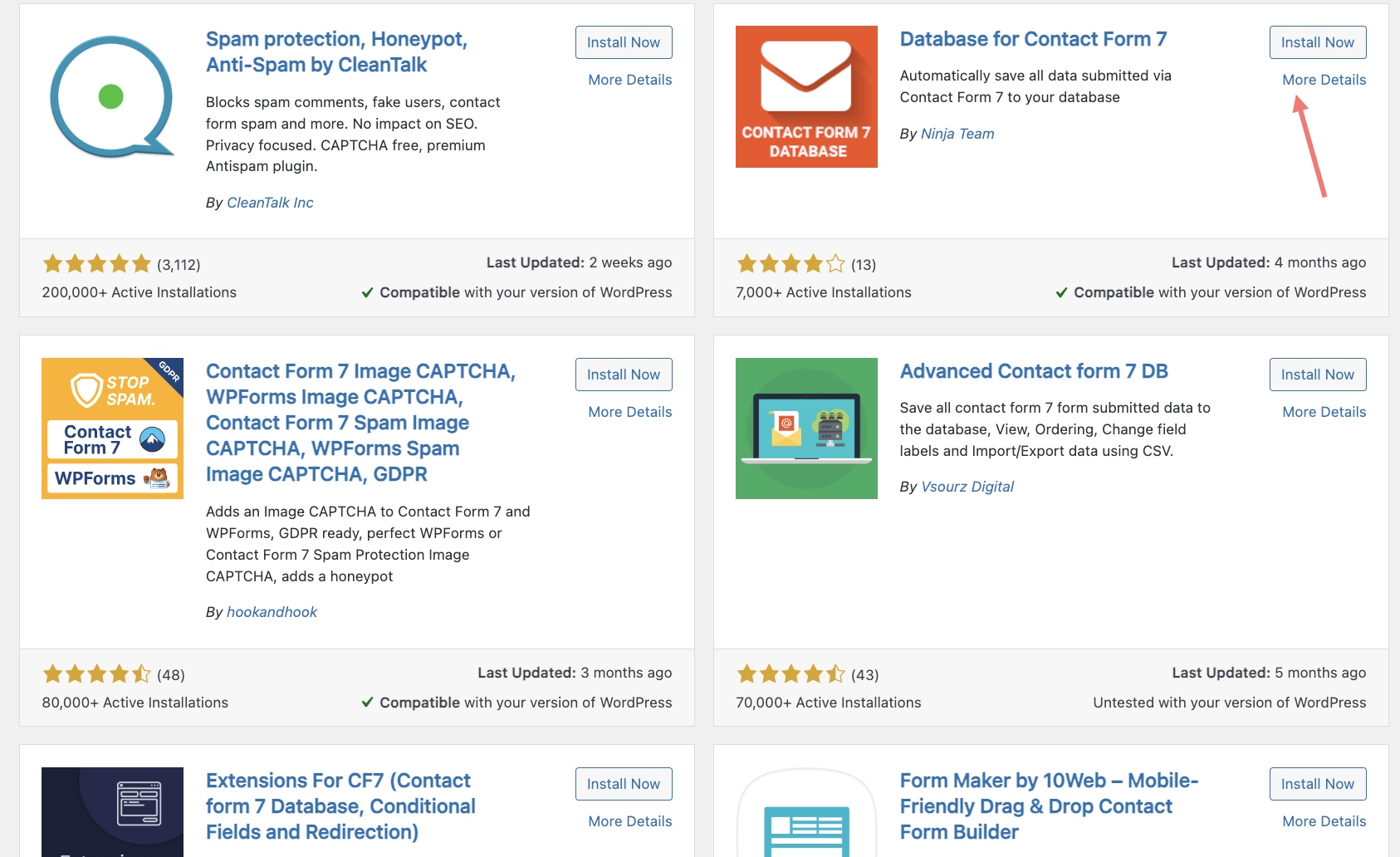Click the four-star rating with 13 reviews
1400x857 pixels.
[791, 264]
